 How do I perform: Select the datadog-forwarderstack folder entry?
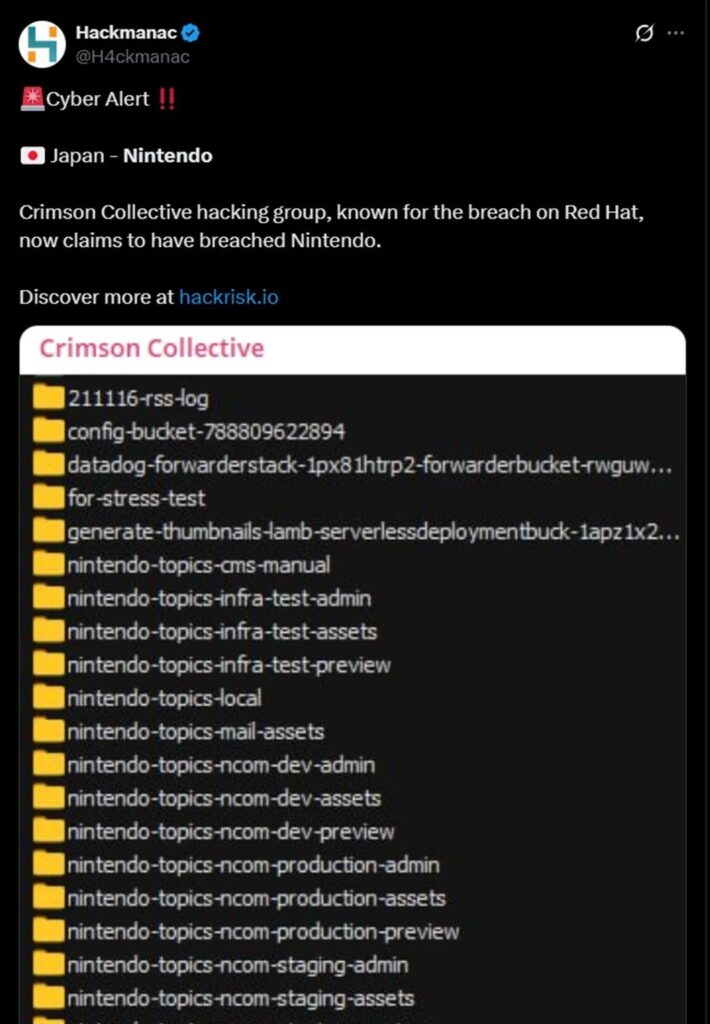point(368,465)
